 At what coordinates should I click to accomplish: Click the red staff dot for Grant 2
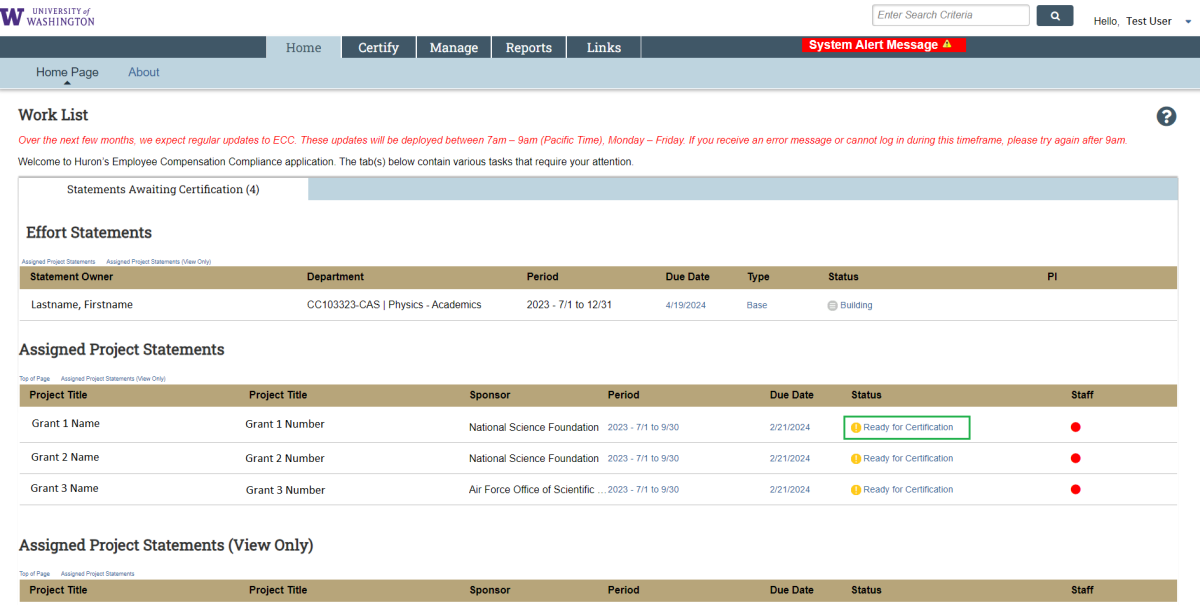(x=1076, y=458)
